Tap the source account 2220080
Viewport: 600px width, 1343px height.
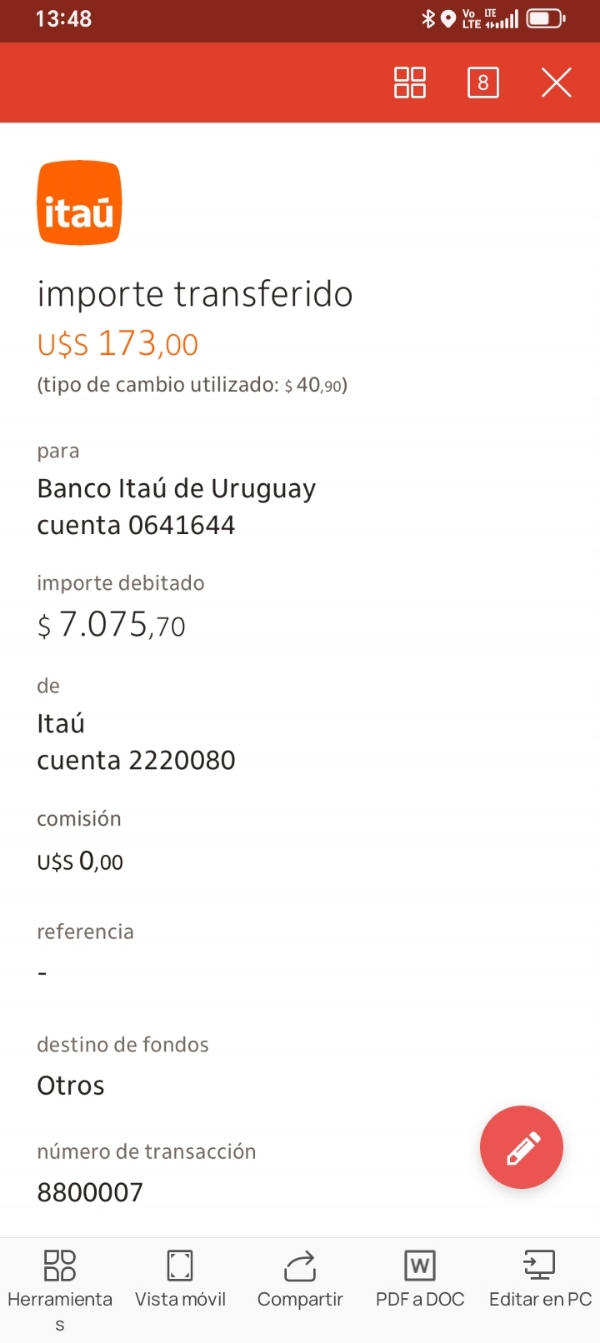pos(181,760)
